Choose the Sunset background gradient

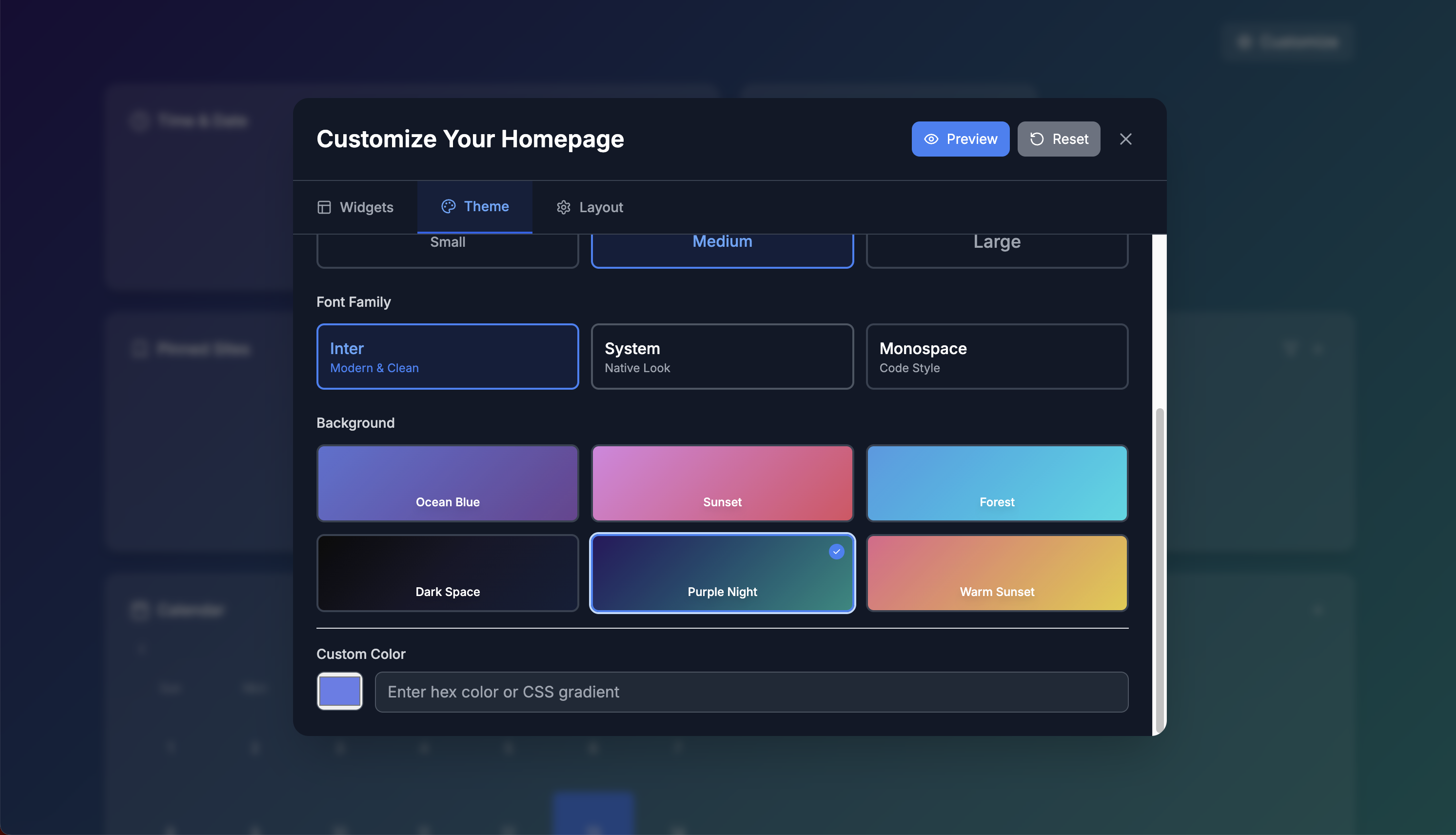tap(722, 483)
